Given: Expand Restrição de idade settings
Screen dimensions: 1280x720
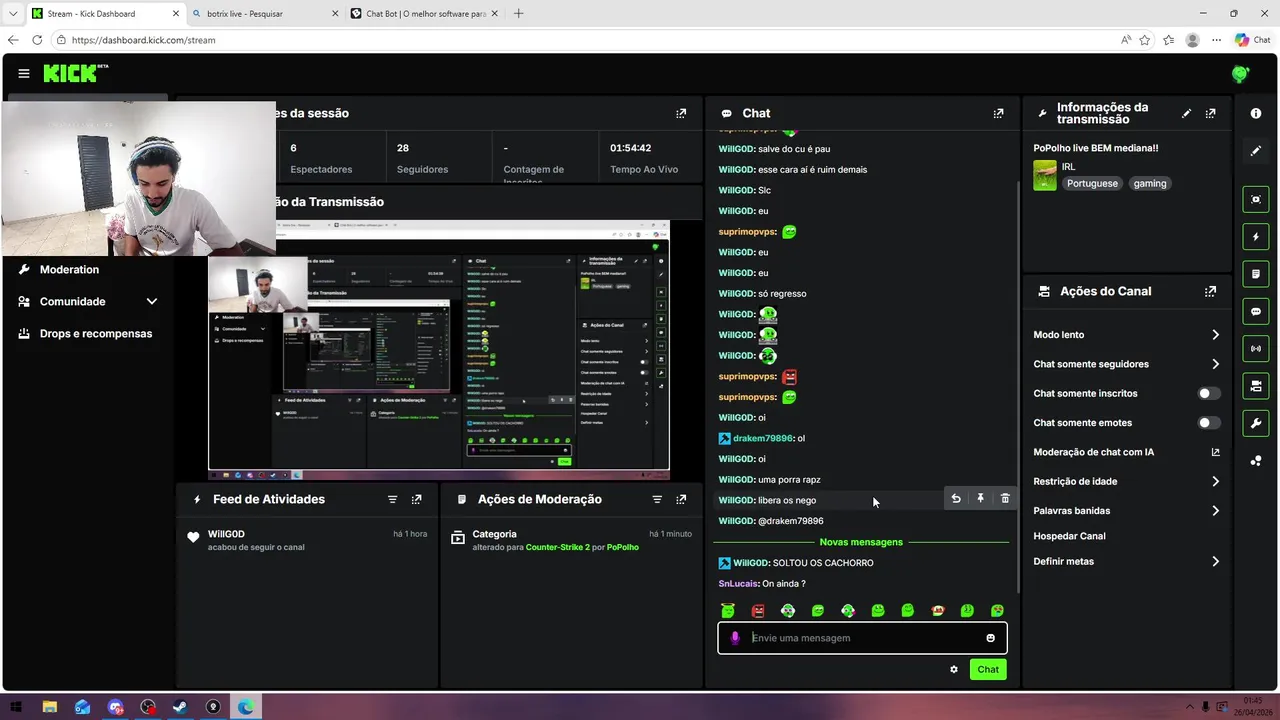Looking at the screenshot, I should 1216,482.
